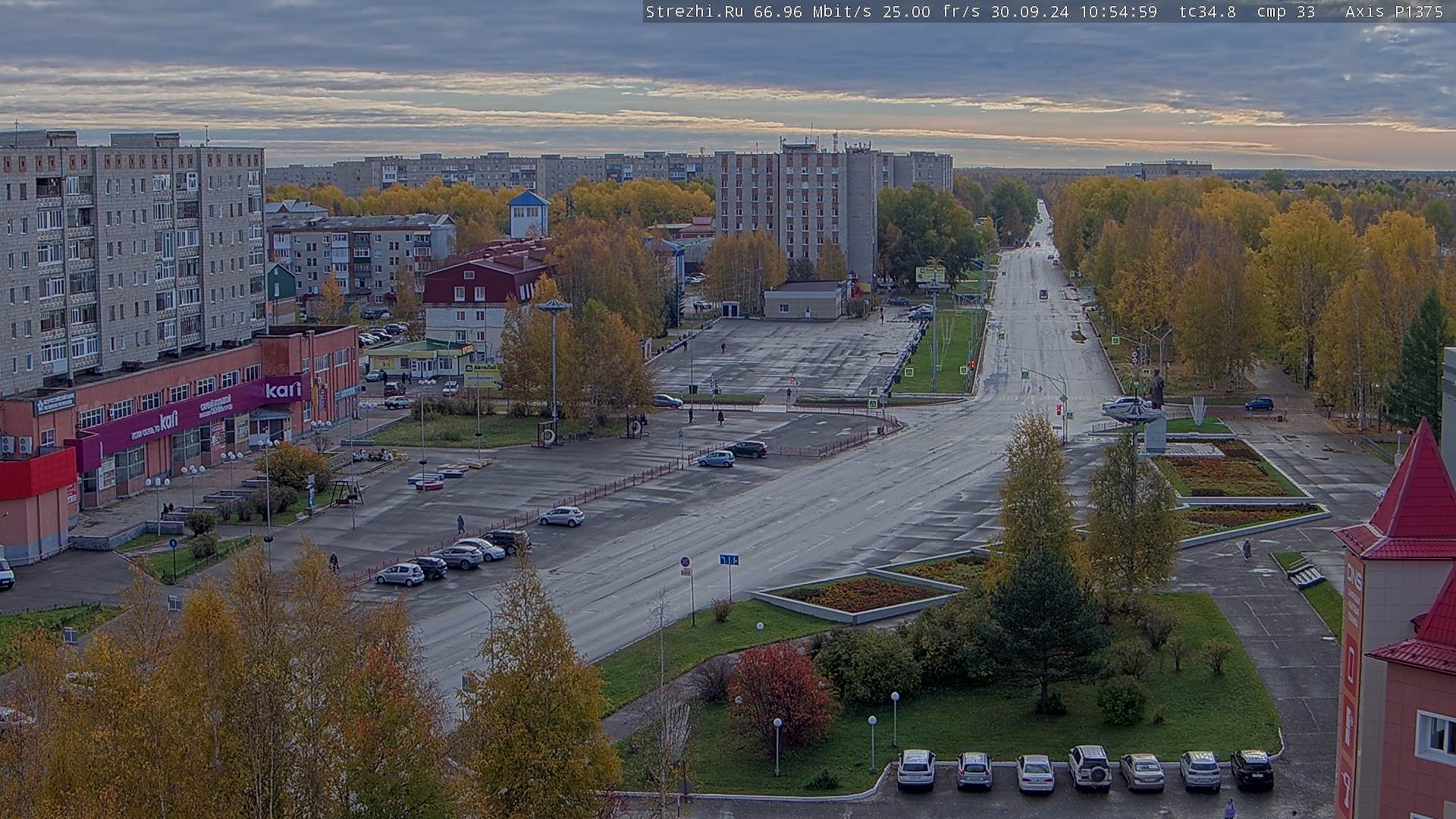This screenshot has height=819, width=1456.
Task: Click the cmp 33 compression value
Action: click(x=1285, y=11)
